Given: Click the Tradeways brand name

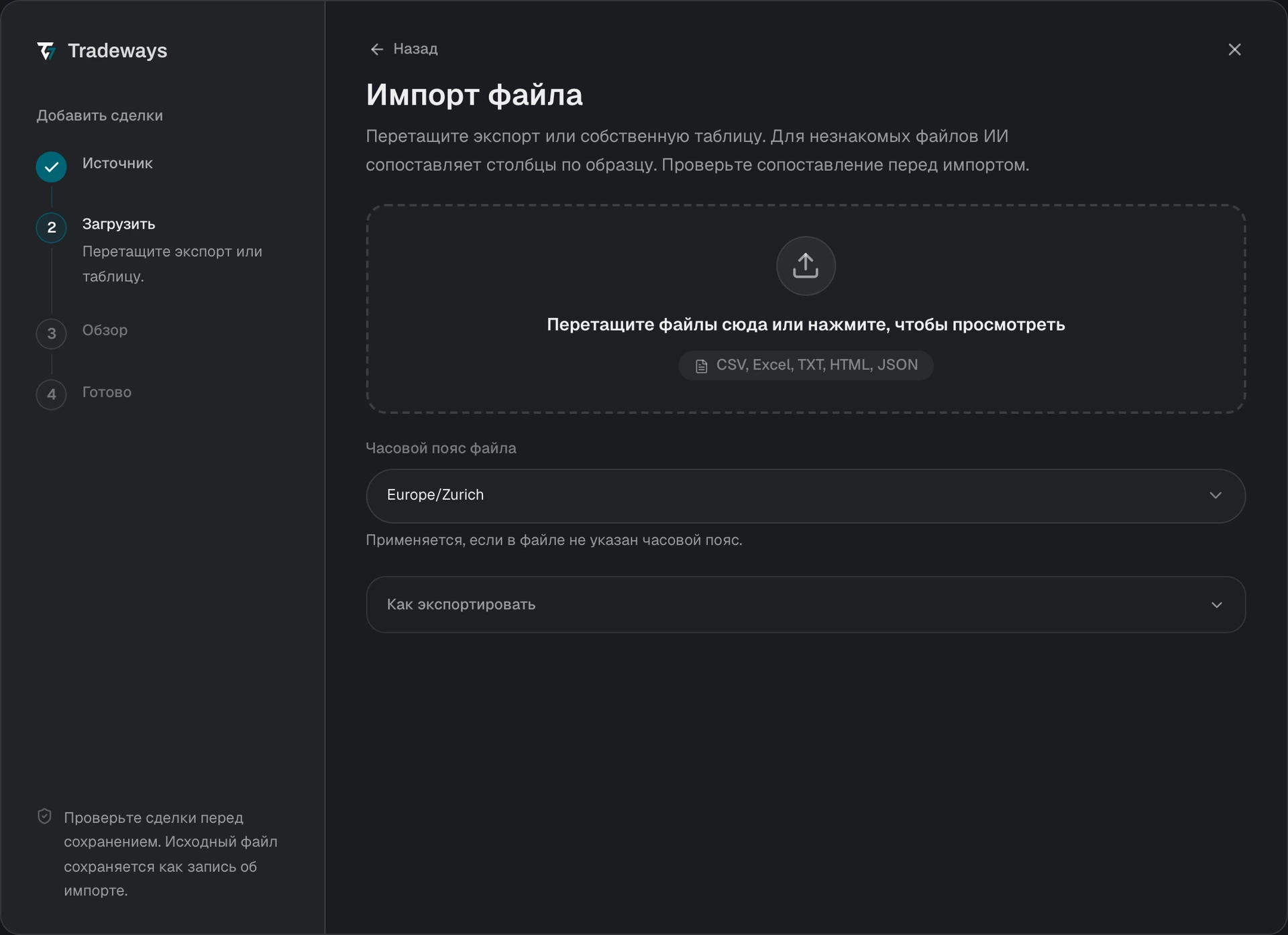Looking at the screenshot, I should pos(117,51).
